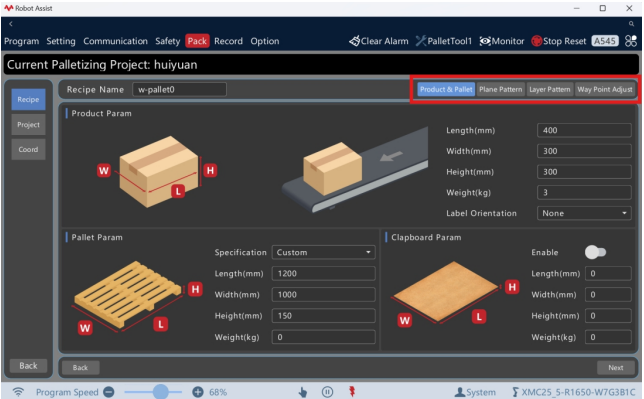The width and height of the screenshot is (644, 399).
Task: Click the search magnifier icon at top right
Action: [631, 24]
